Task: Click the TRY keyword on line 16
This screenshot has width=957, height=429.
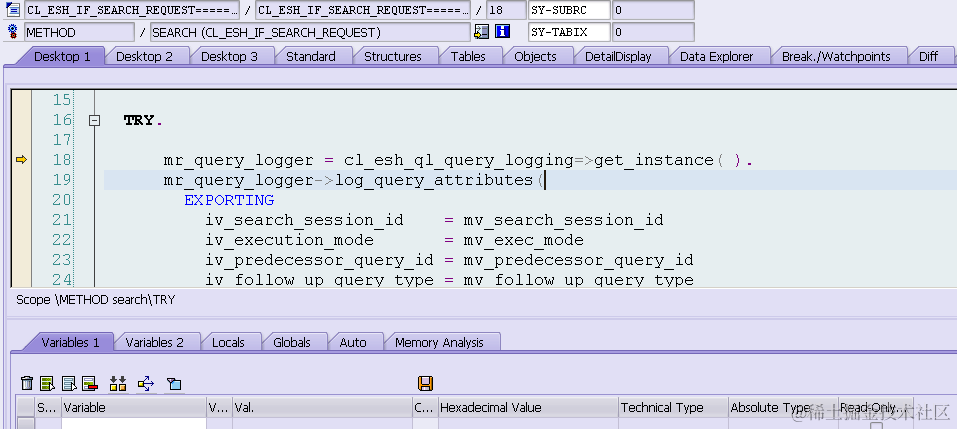Action: (139, 120)
